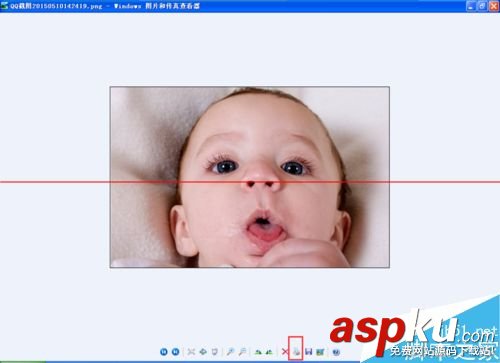Start the slide show
This screenshot has width=500, height=363.
(215, 352)
